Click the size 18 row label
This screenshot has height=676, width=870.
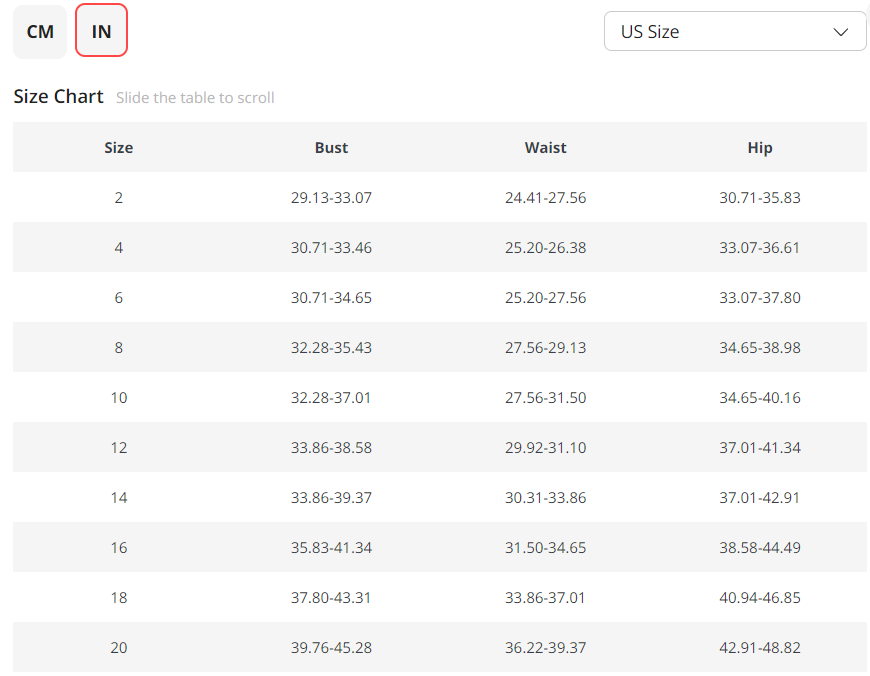click(x=119, y=598)
